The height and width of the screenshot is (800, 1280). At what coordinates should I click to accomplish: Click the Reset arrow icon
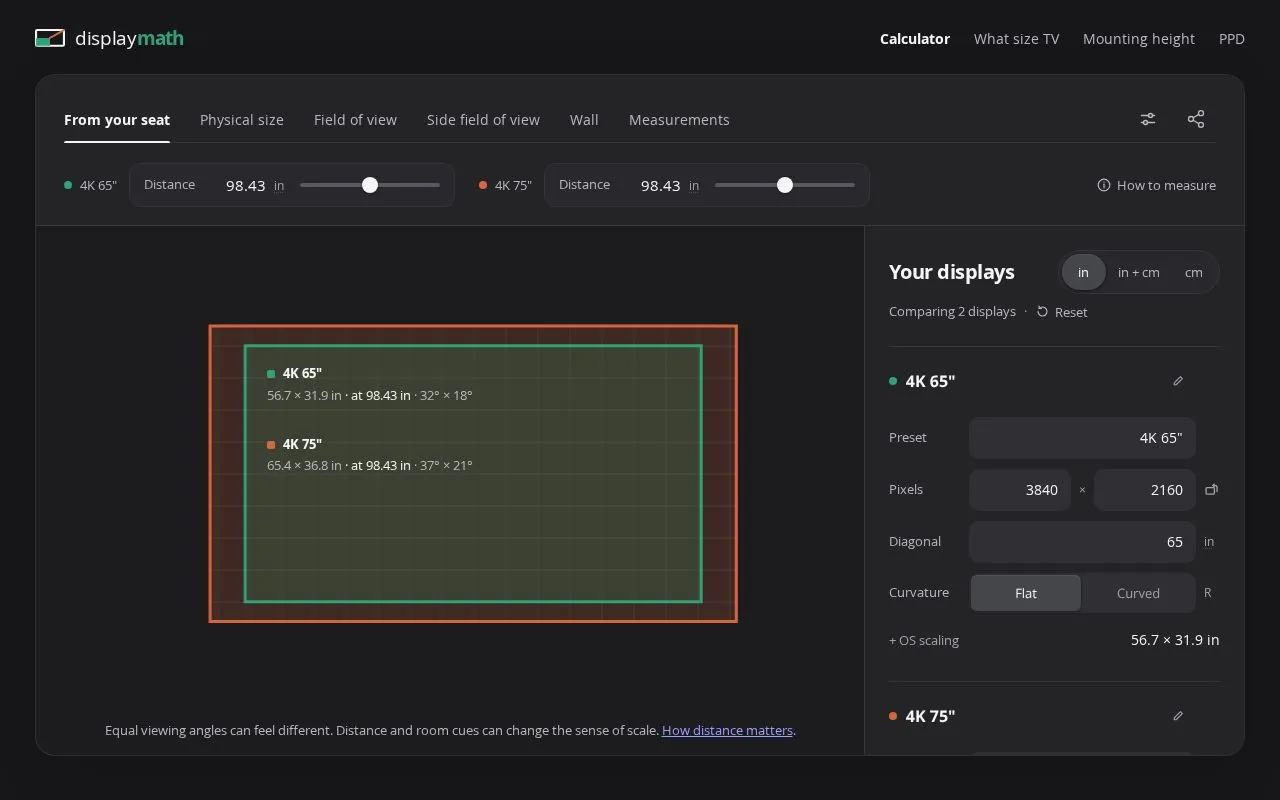click(1042, 312)
